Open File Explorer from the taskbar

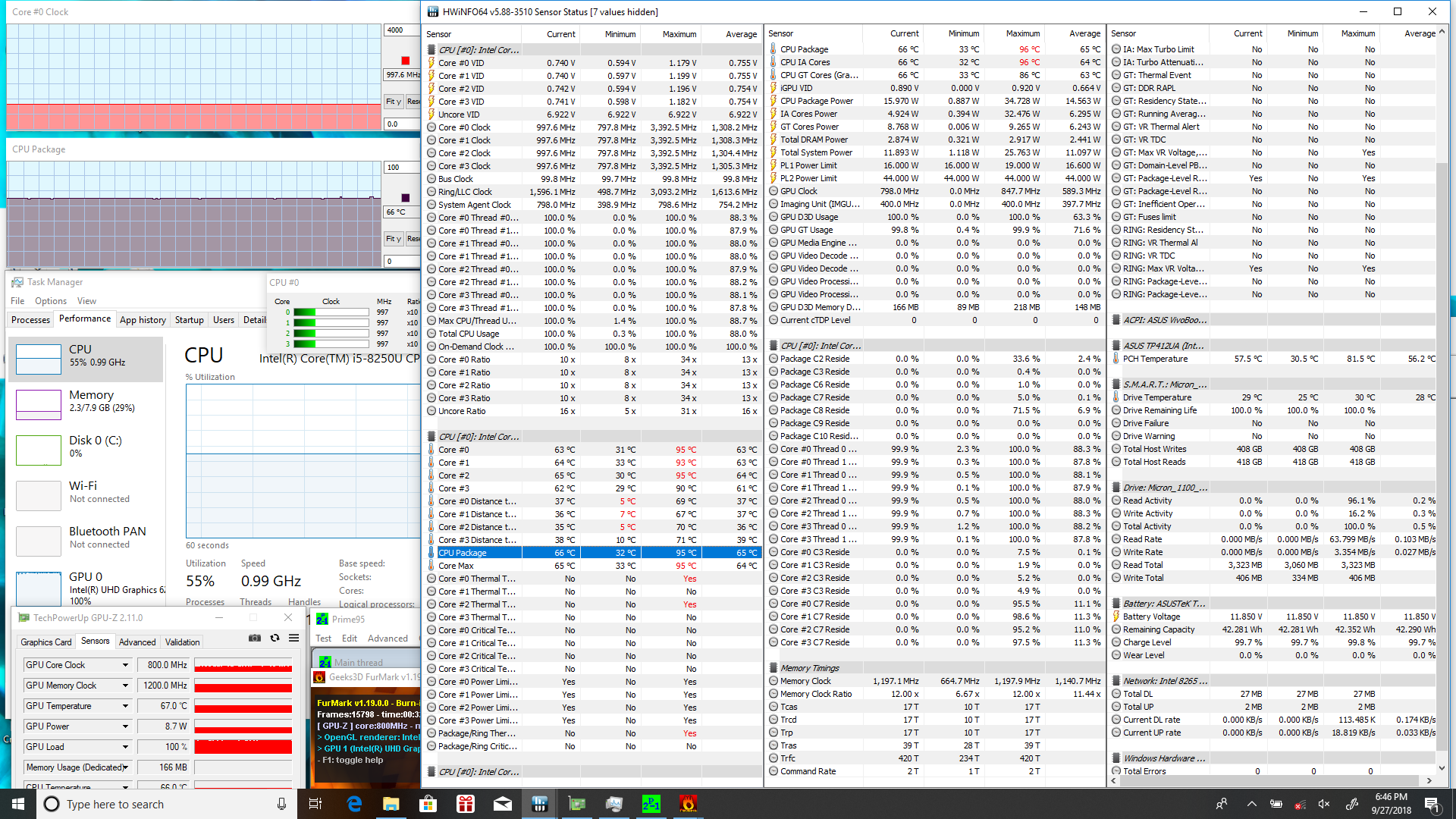pyautogui.click(x=391, y=804)
